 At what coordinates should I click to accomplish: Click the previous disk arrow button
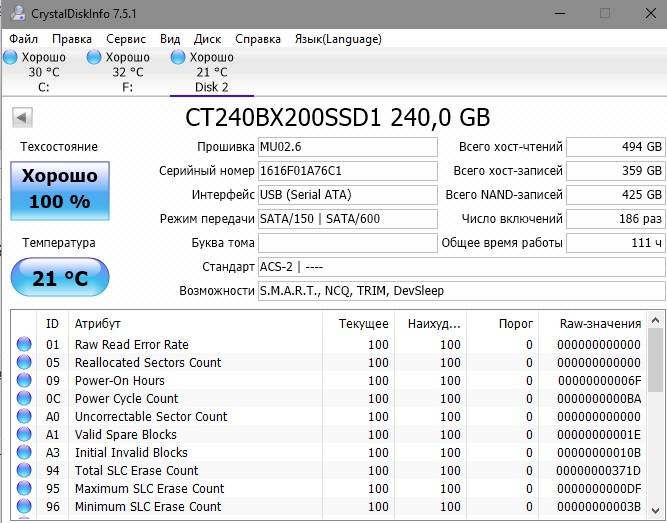pyautogui.click(x=21, y=118)
